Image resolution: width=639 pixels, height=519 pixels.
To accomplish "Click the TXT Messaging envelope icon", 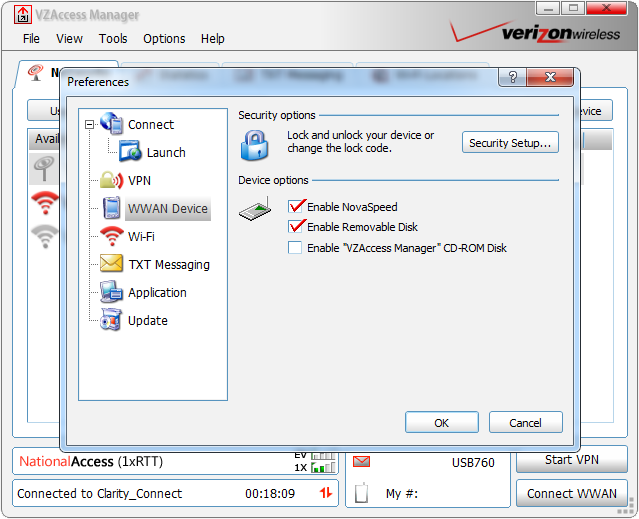I will pos(111,263).
